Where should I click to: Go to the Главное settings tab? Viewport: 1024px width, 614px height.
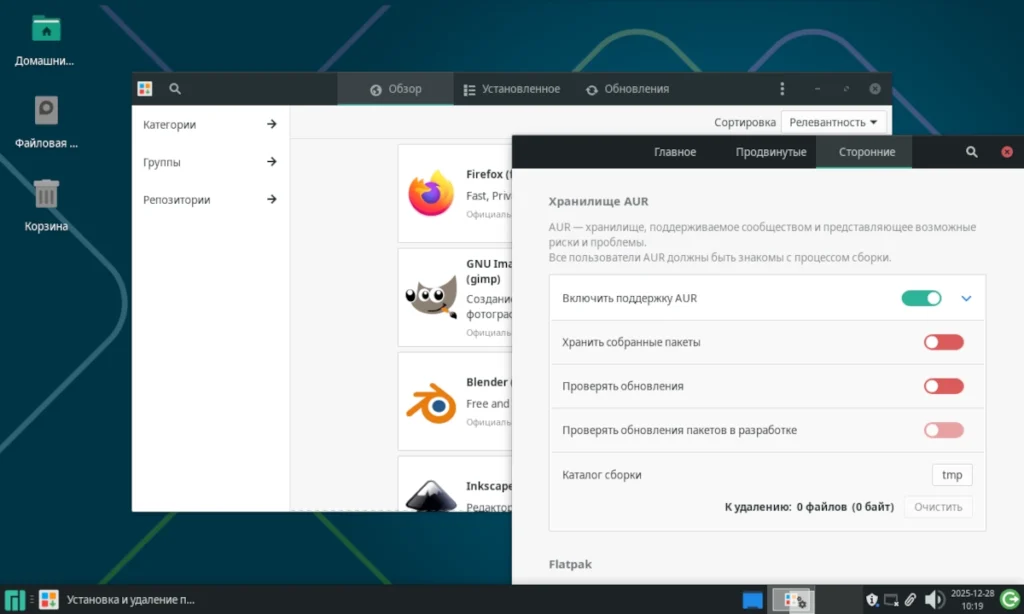point(675,152)
